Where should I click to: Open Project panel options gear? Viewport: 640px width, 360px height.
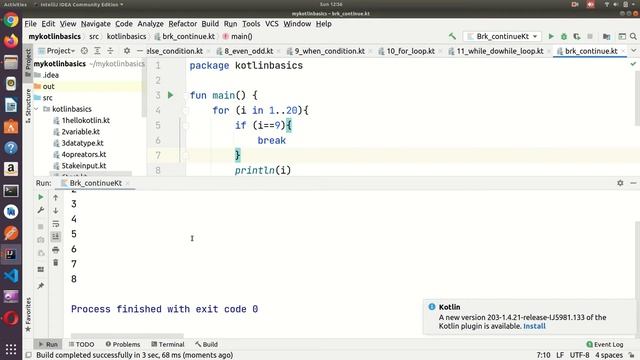click(x=127, y=51)
